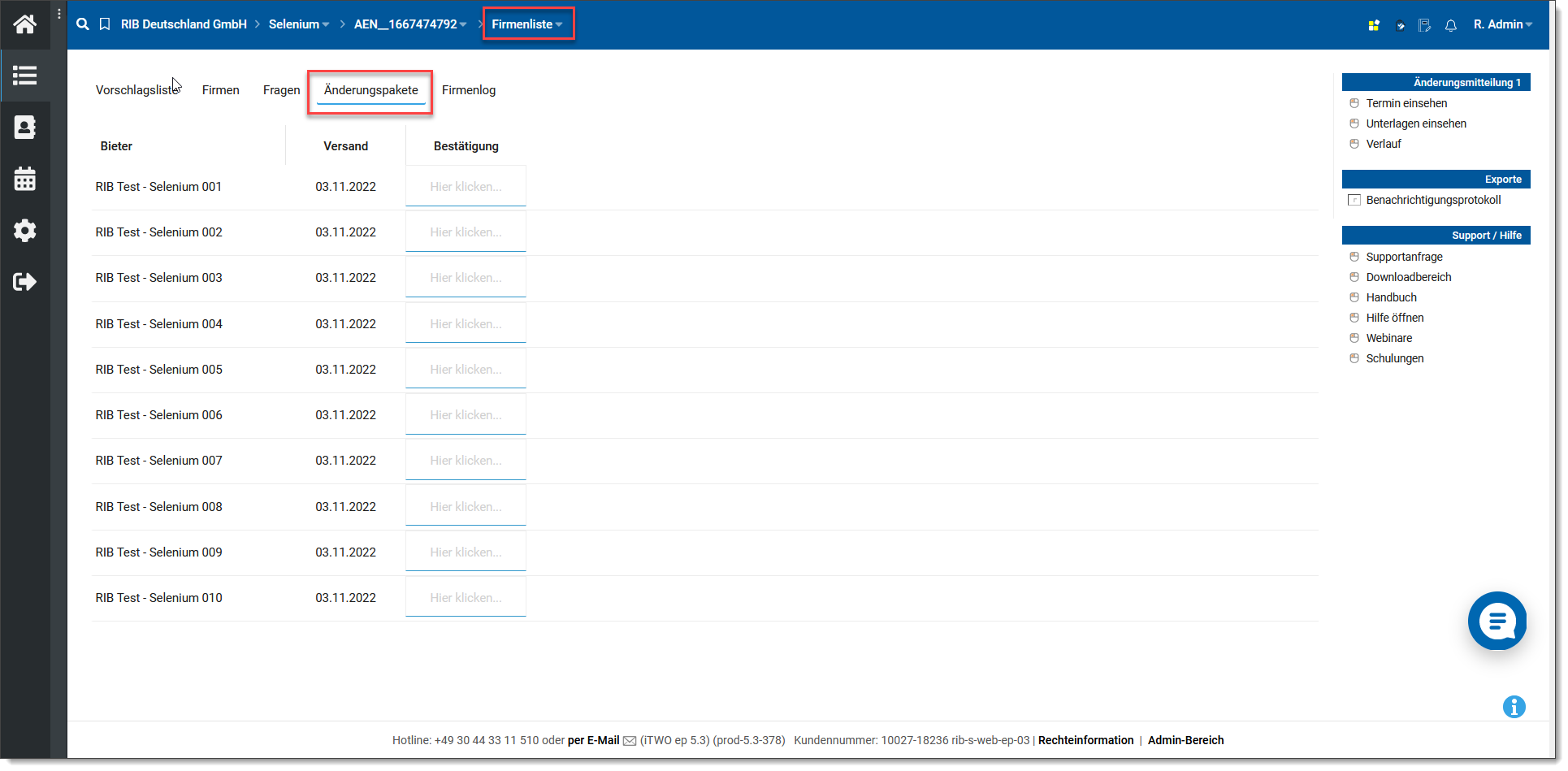Open the Handbuch help link
This screenshot has width=1568, height=771.
click(1391, 297)
